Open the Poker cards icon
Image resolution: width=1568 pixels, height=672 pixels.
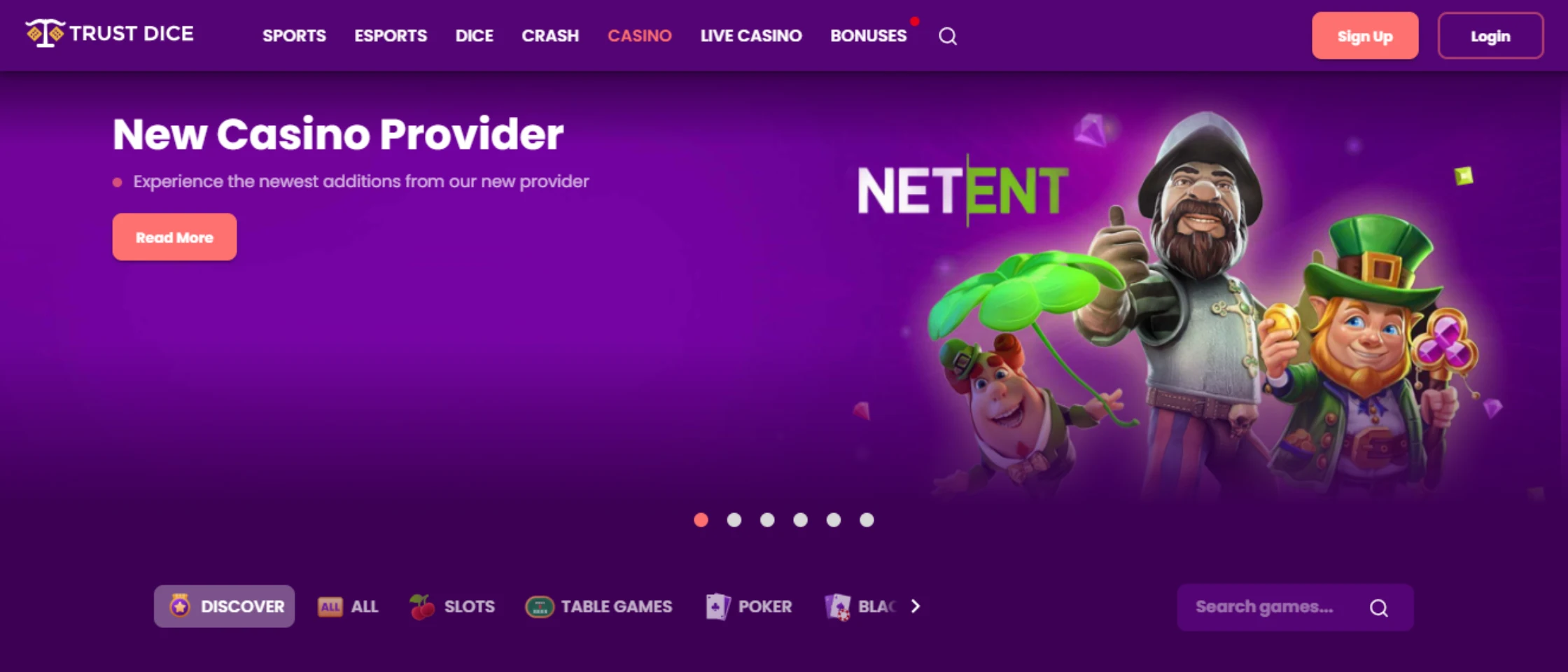(x=717, y=606)
